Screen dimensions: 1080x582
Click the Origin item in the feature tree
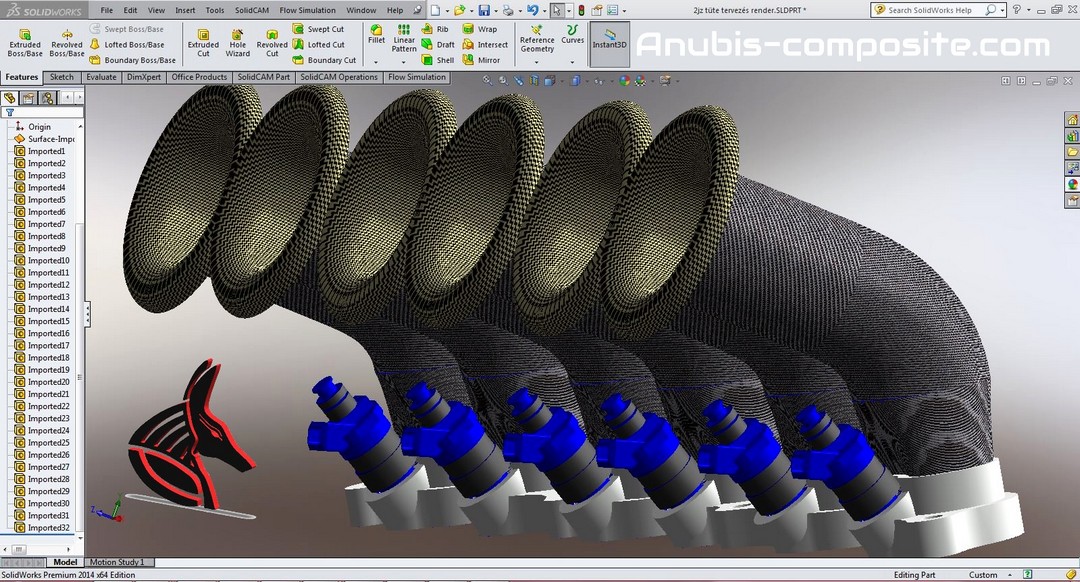[x=39, y=127]
